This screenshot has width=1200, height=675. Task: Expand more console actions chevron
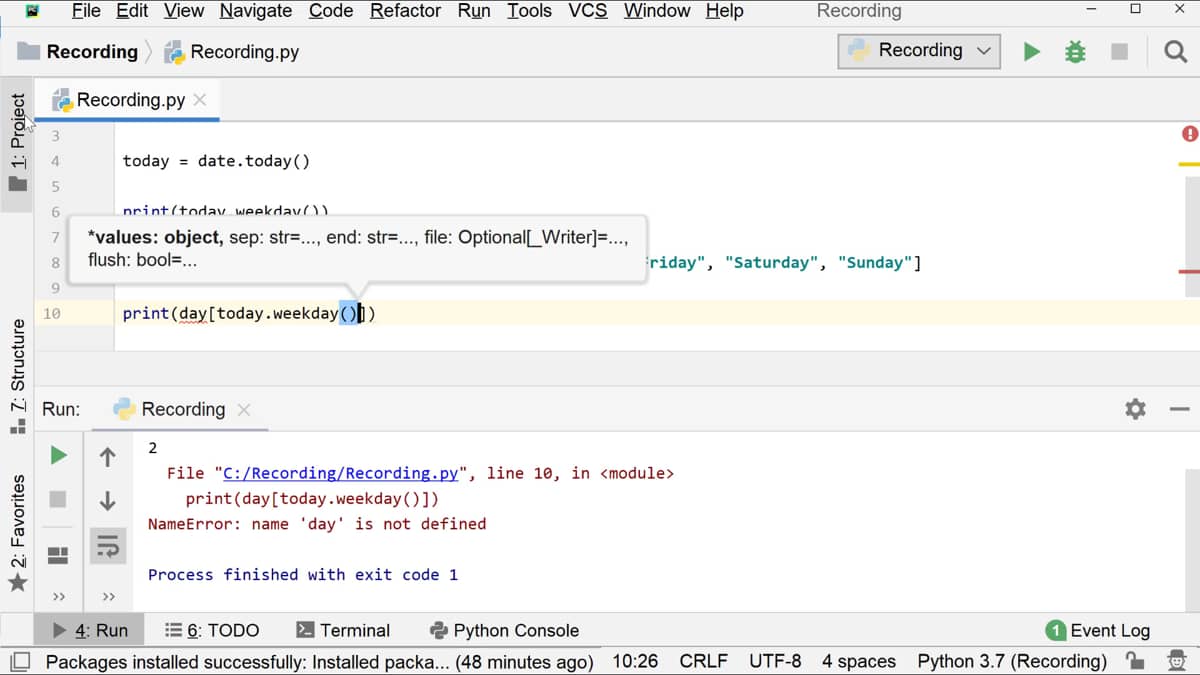[x=108, y=597]
